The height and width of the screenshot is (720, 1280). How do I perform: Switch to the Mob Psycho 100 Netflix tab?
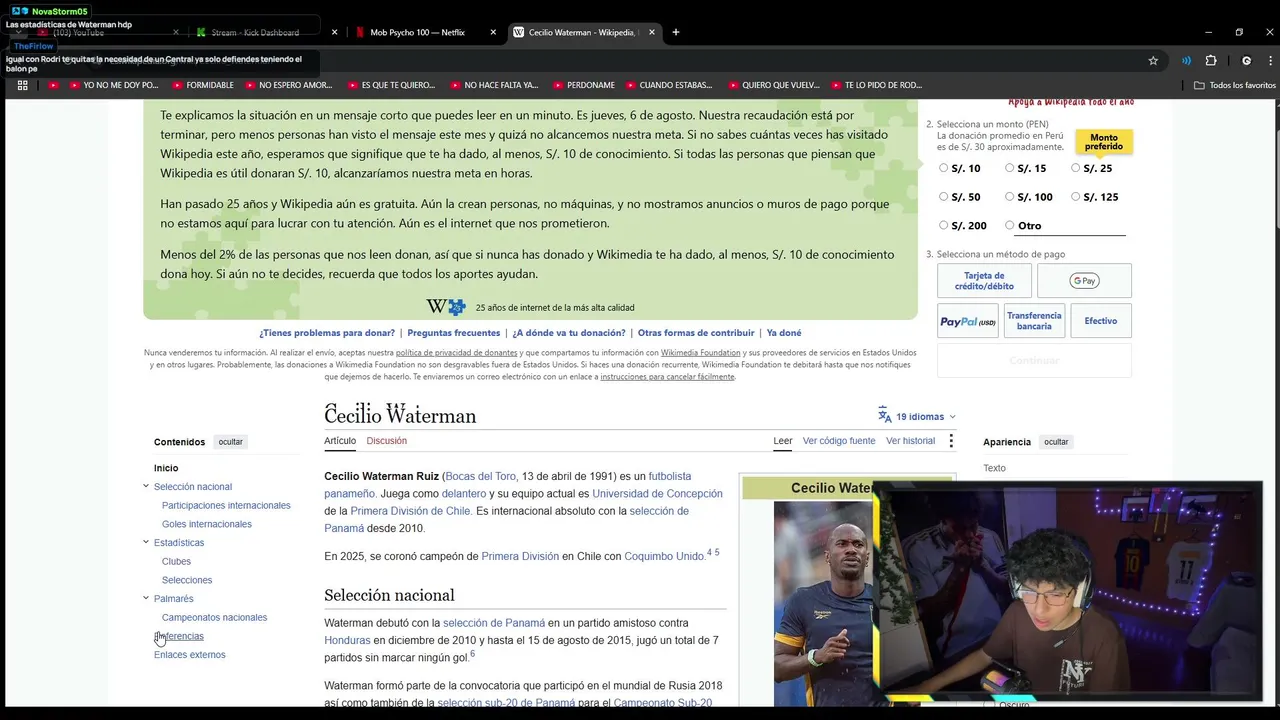418,32
